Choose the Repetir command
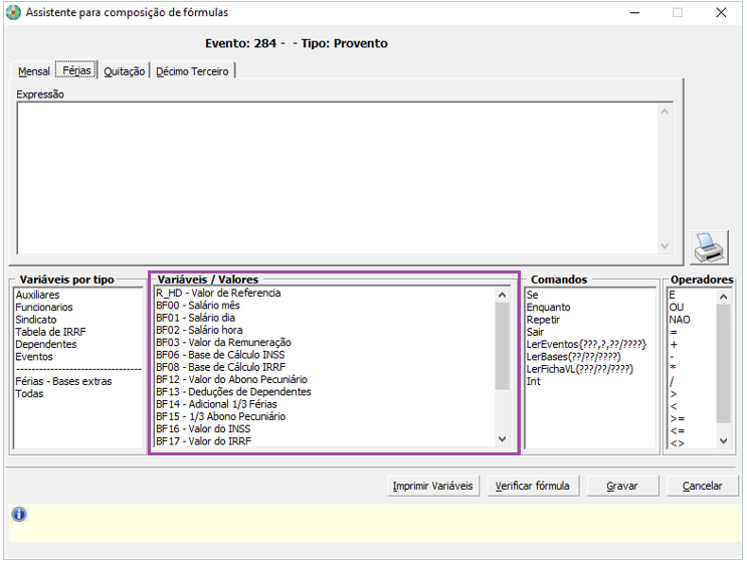Viewport: 747px width, 564px height. point(543,320)
